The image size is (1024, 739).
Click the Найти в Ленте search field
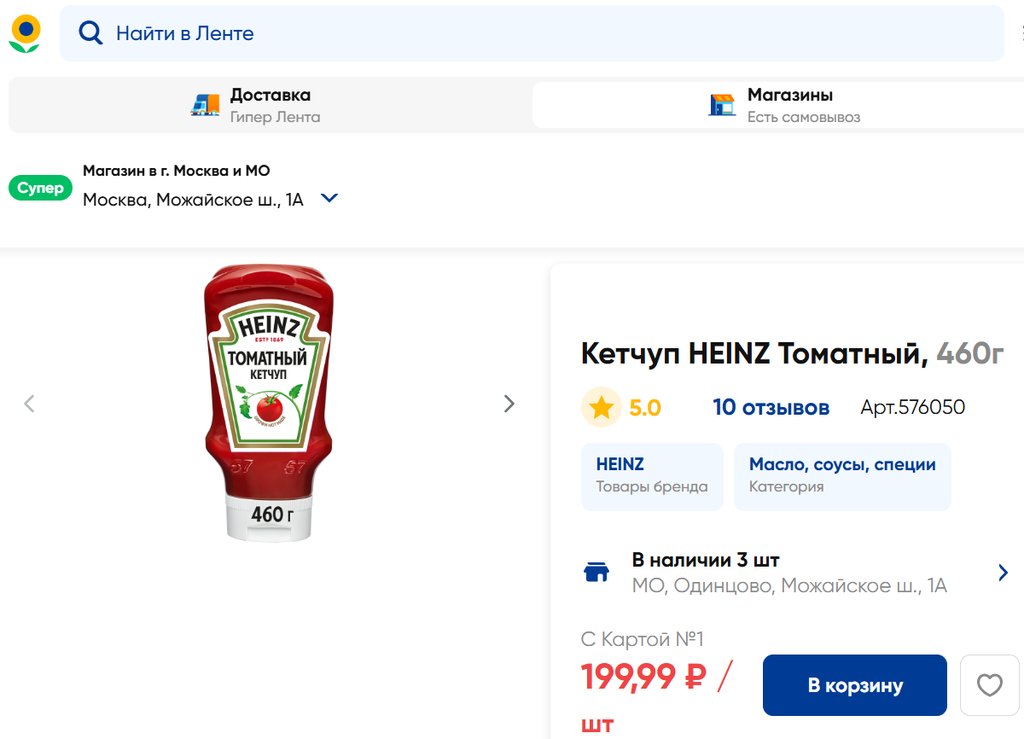coord(540,33)
